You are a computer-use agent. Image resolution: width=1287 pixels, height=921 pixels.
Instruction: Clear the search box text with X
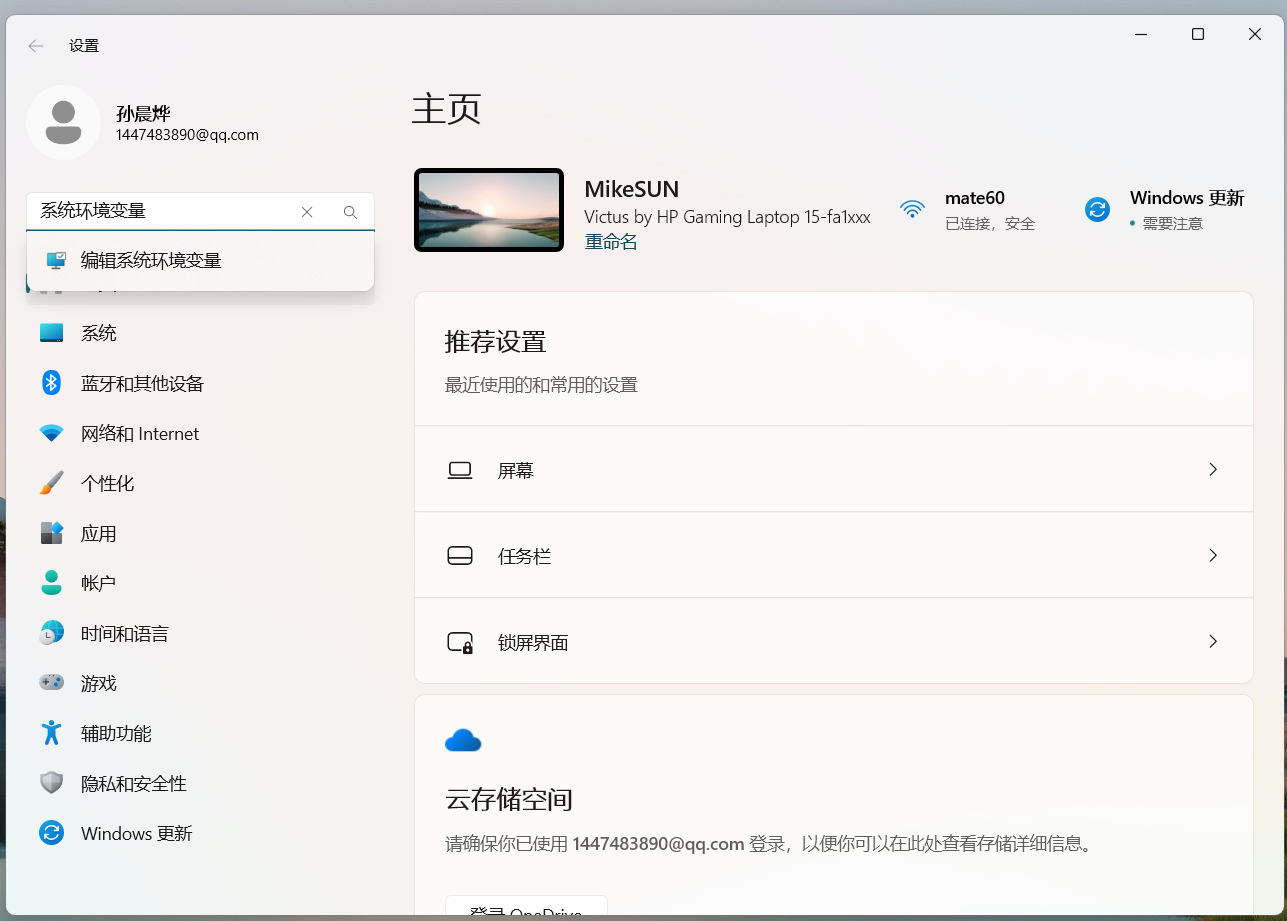click(307, 212)
